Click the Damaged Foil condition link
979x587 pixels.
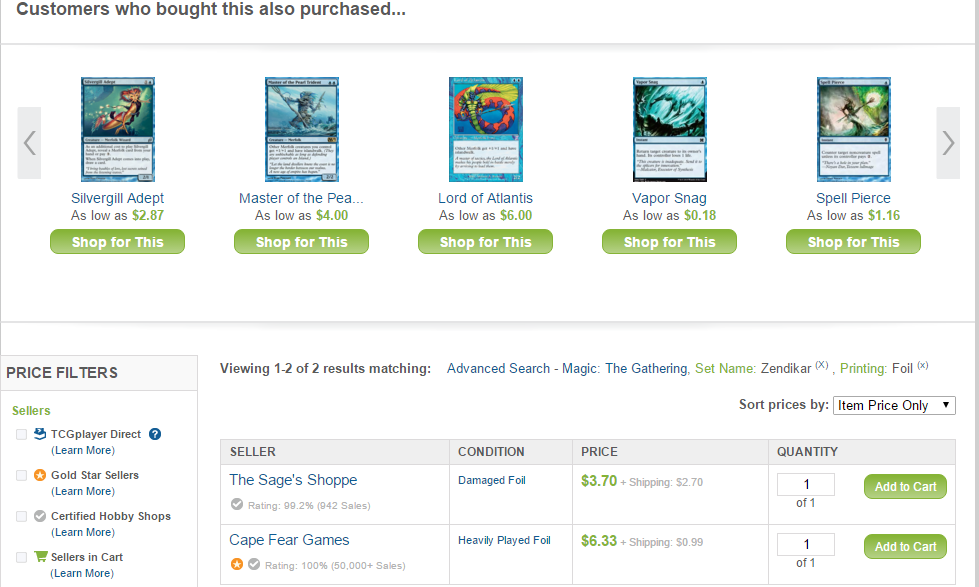[491, 480]
